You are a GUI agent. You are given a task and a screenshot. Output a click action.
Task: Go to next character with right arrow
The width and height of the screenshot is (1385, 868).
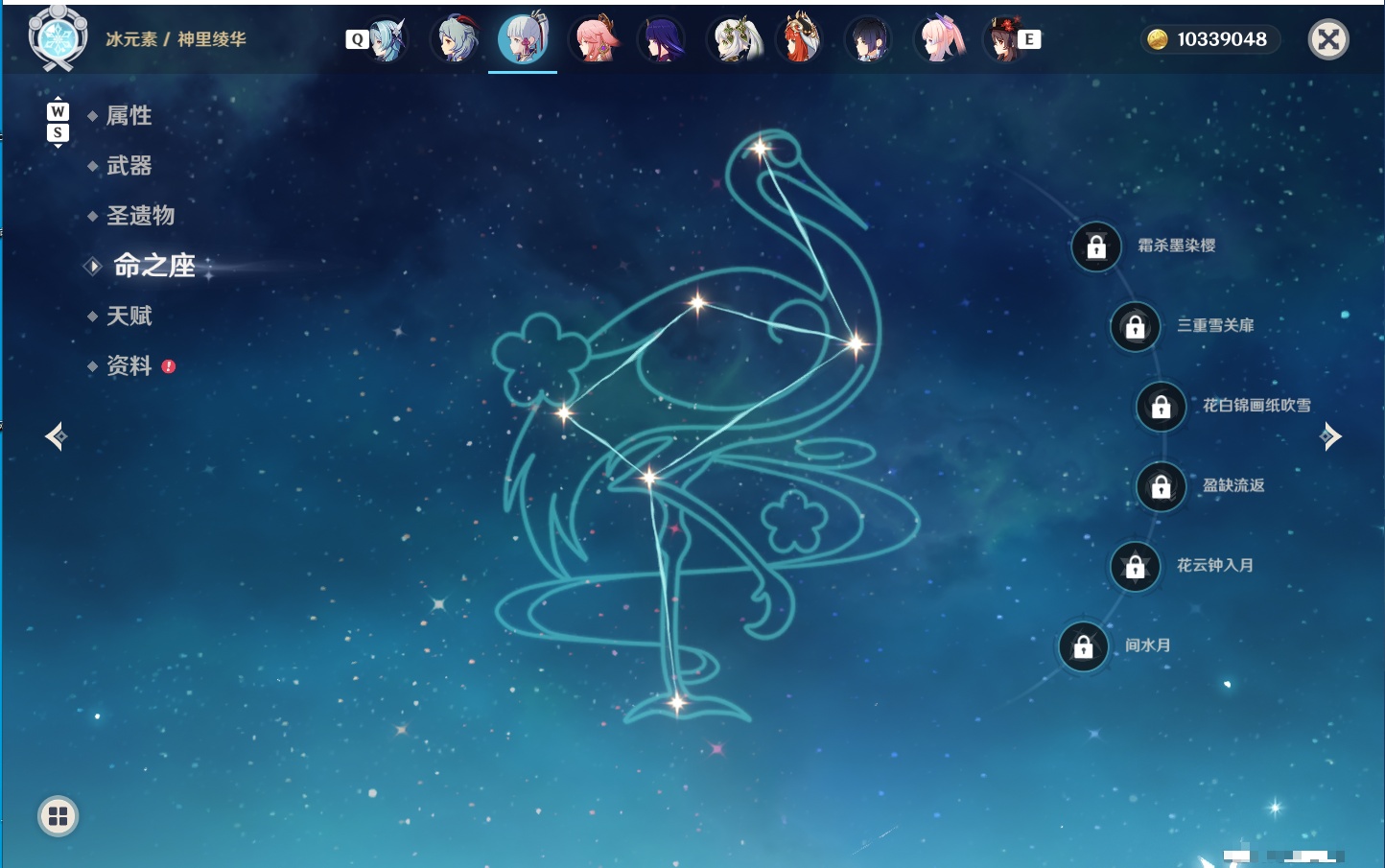(x=1330, y=436)
